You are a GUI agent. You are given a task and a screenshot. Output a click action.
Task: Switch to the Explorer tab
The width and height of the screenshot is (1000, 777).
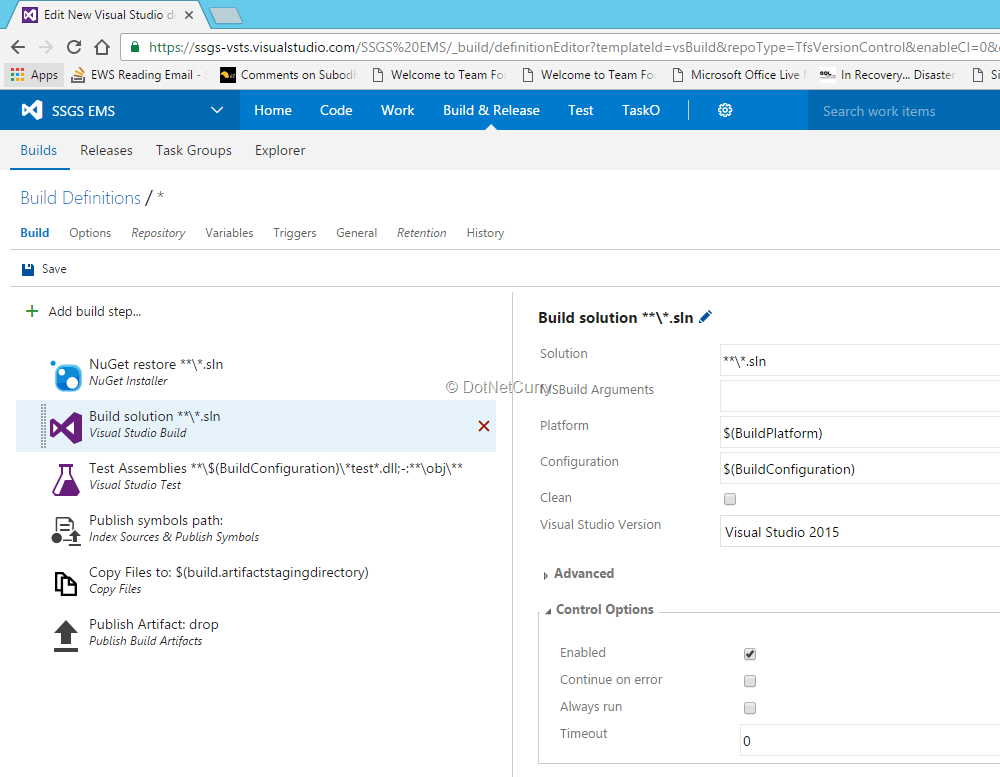280,151
